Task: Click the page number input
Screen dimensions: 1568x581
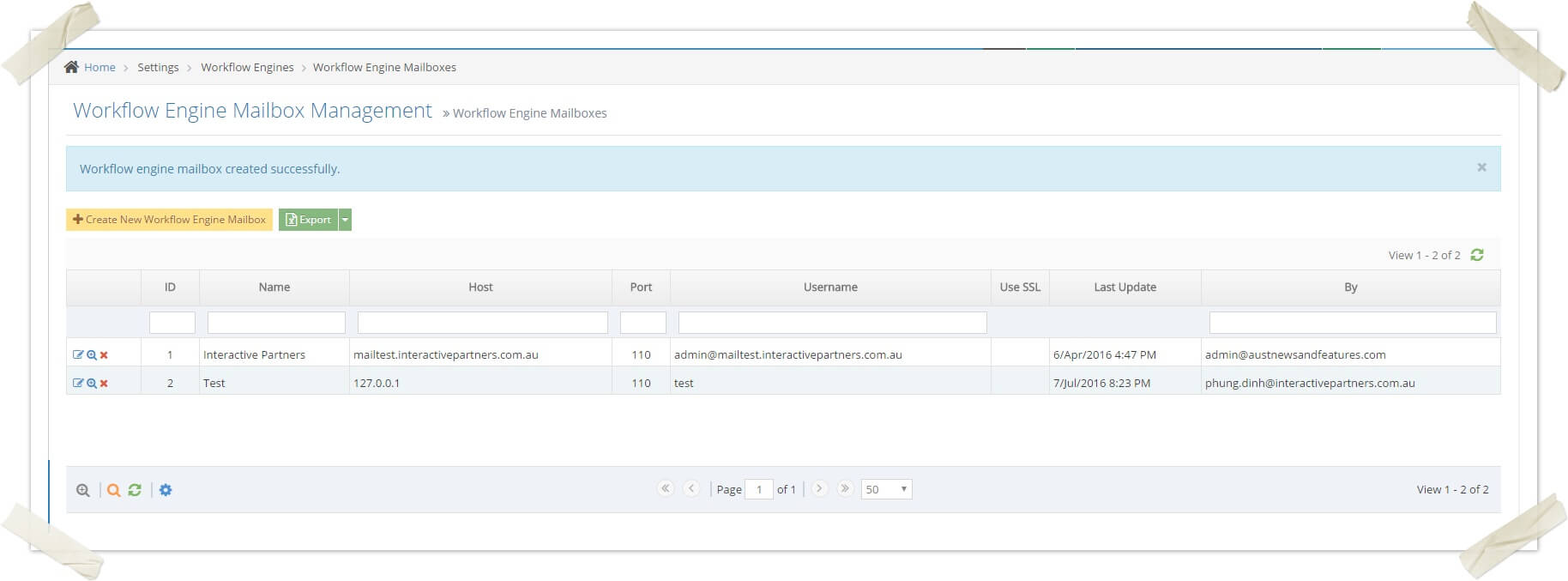Action: (759, 489)
